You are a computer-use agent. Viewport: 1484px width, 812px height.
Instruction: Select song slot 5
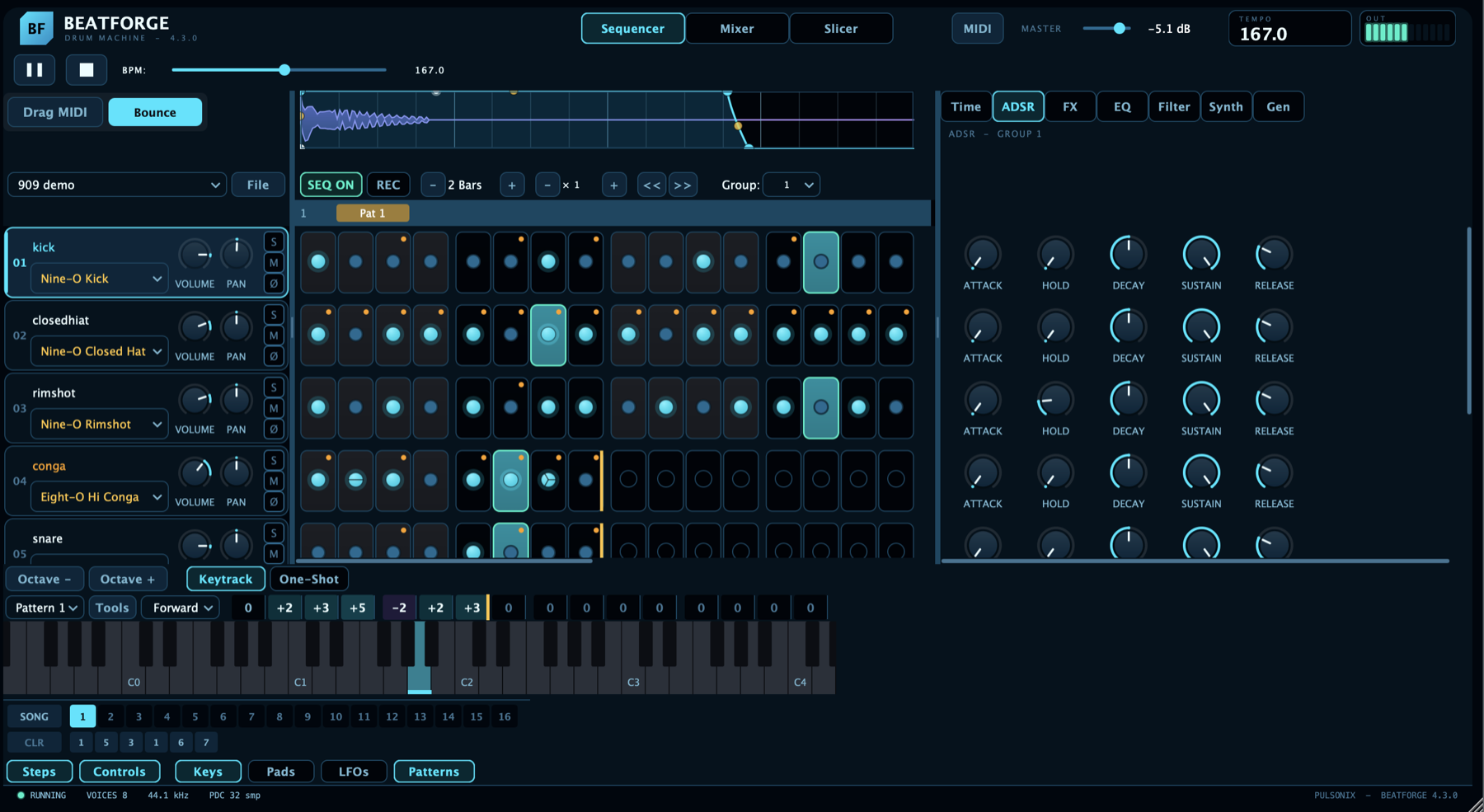pyautogui.click(x=195, y=716)
